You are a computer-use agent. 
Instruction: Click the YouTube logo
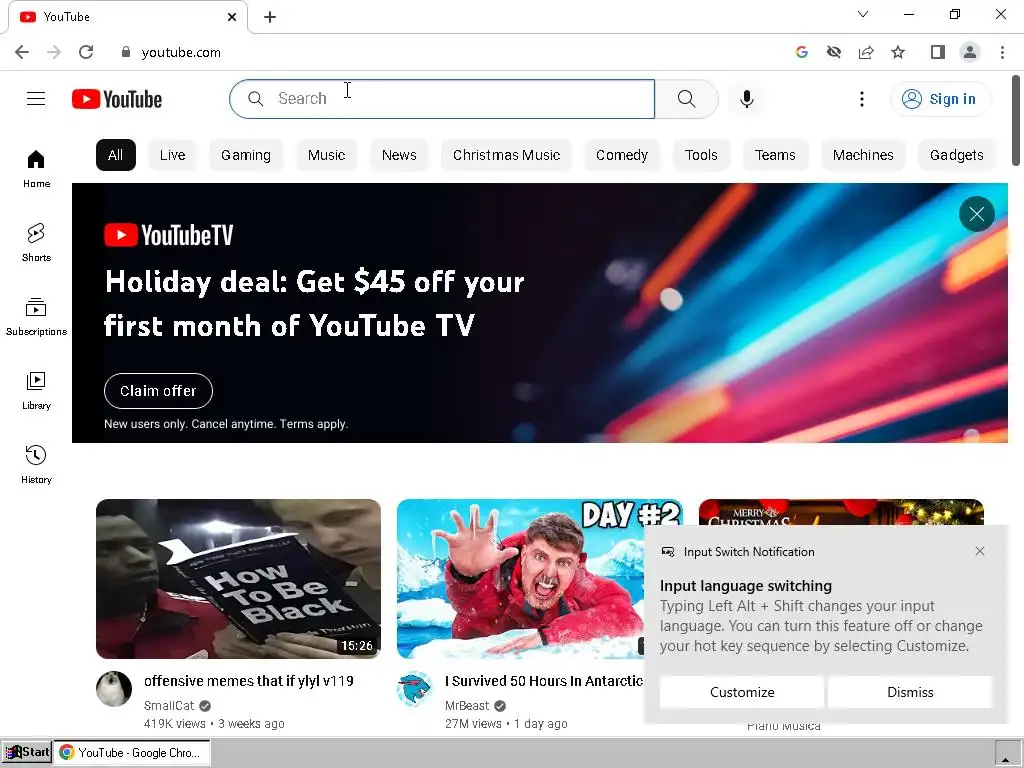point(117,99)
